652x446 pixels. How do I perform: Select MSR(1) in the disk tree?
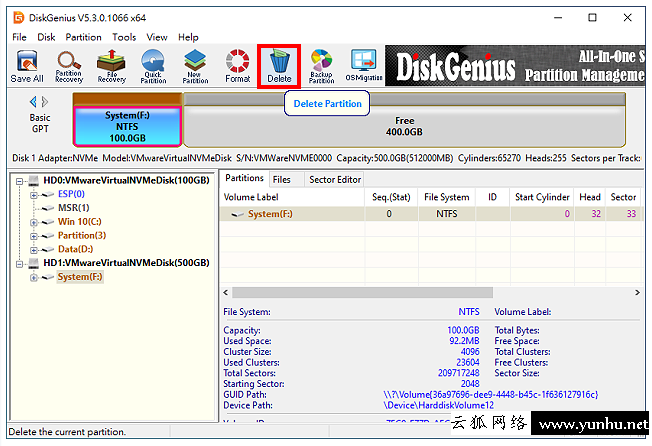[74, 208]
